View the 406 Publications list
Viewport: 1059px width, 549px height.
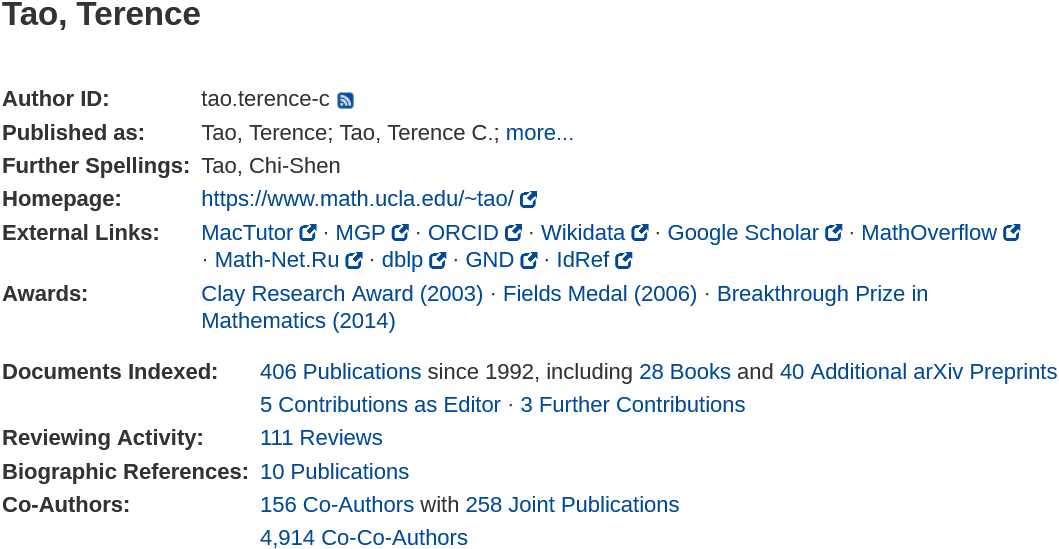click(x=340, y=372)
